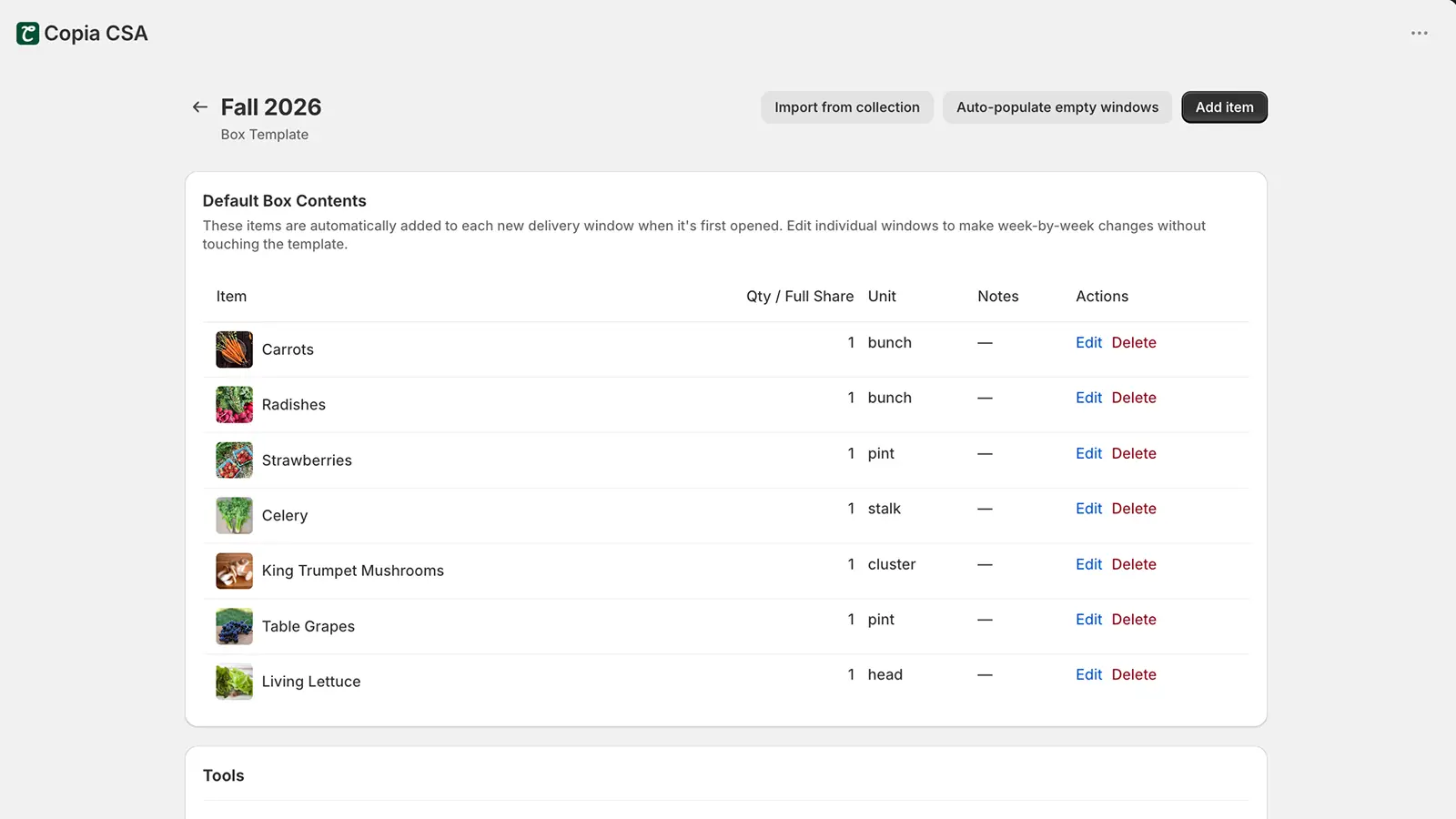The height and width of the screenshot is (819, 1456).
Task: Click the Table Grapes item name
Action: 308,626
